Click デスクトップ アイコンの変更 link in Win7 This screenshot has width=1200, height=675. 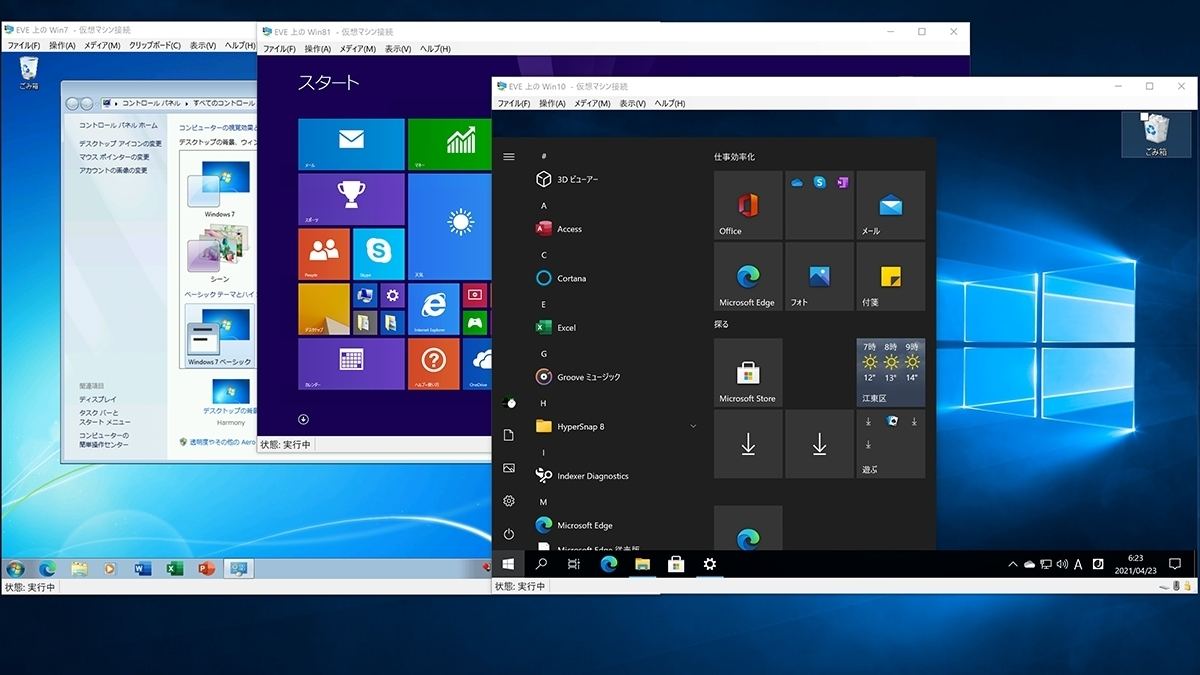pyautogui.click(x=120, y=144)
